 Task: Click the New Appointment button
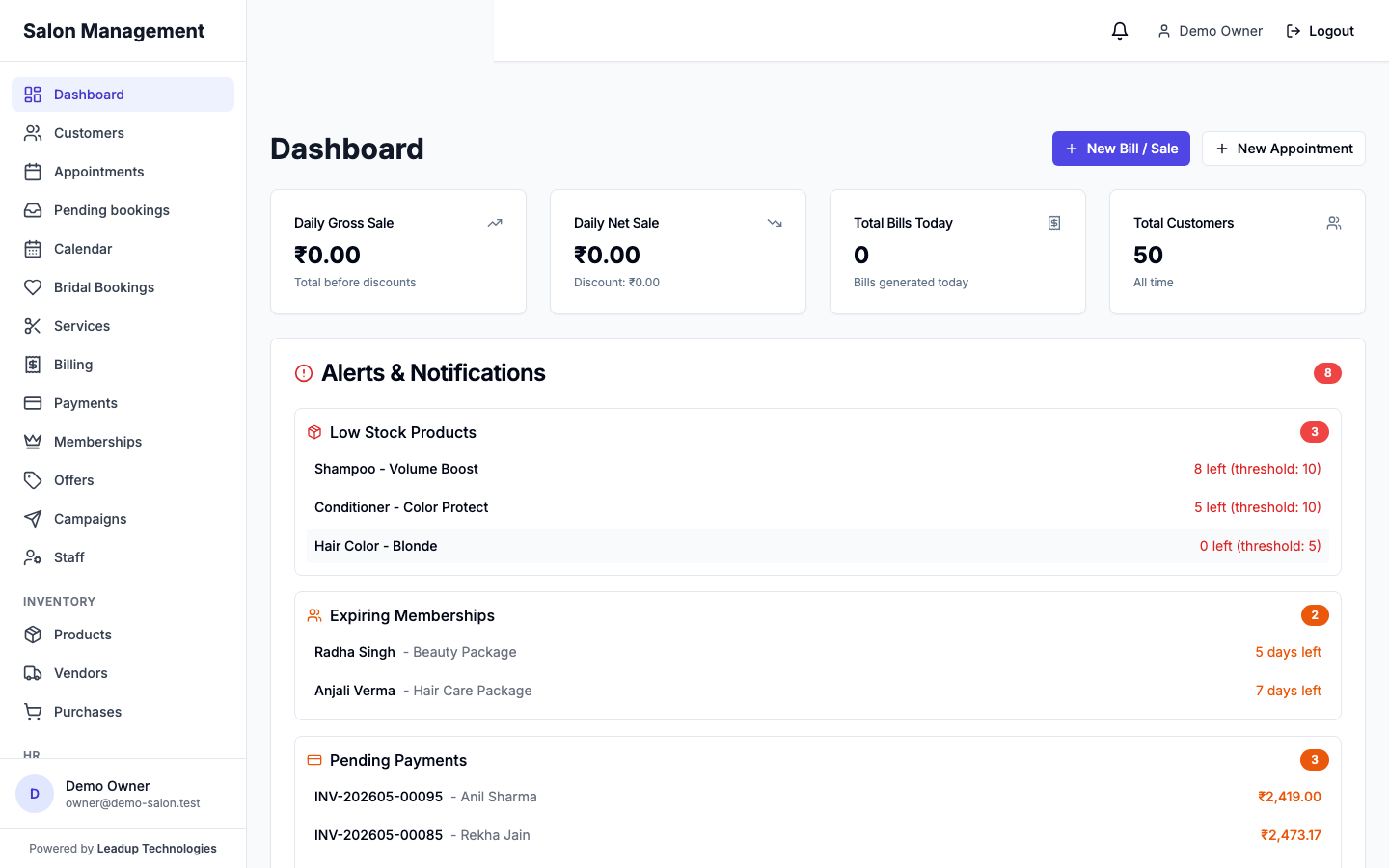[x=1283, y=149]
